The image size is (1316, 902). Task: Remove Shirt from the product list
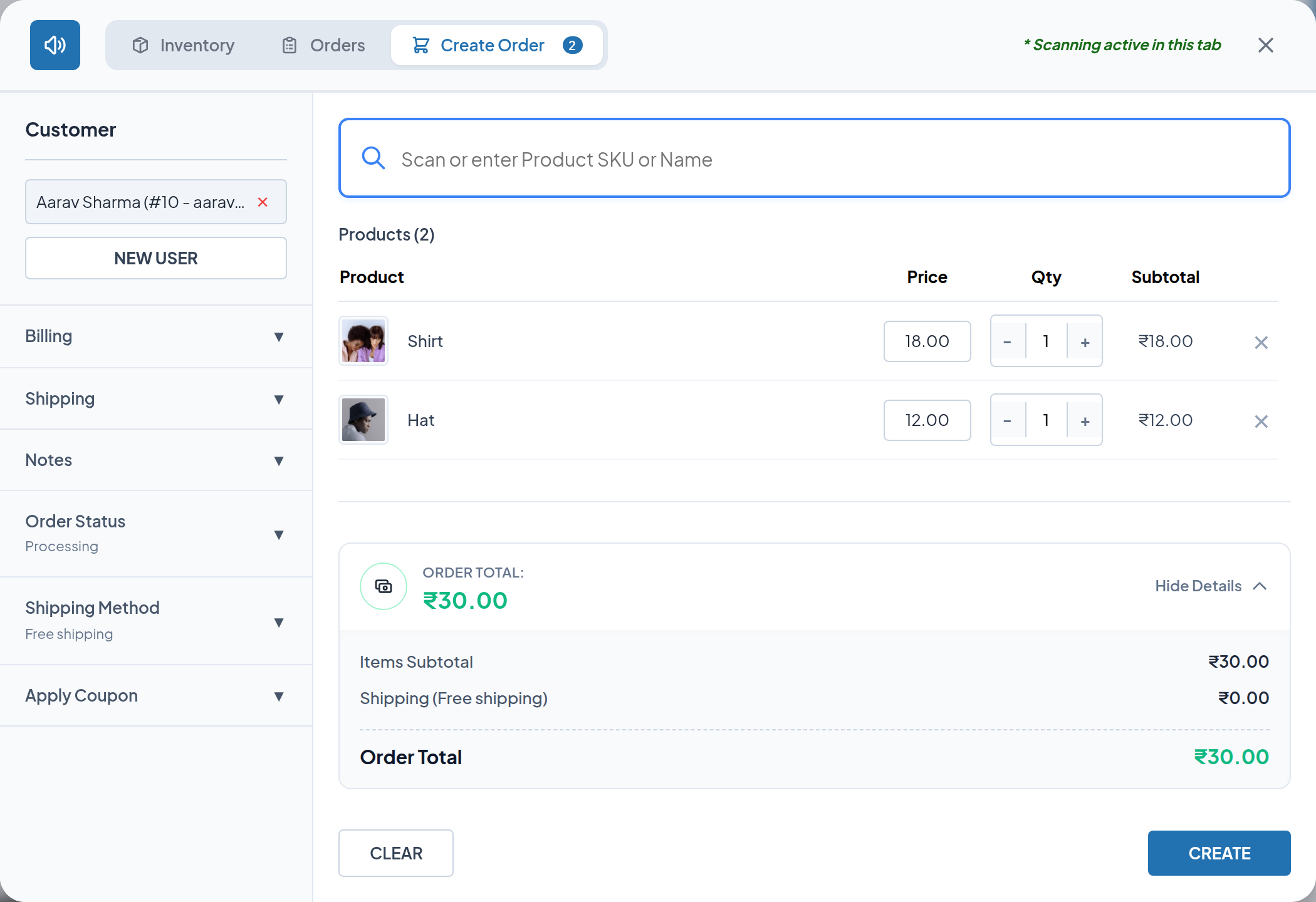click(1261, 342)
